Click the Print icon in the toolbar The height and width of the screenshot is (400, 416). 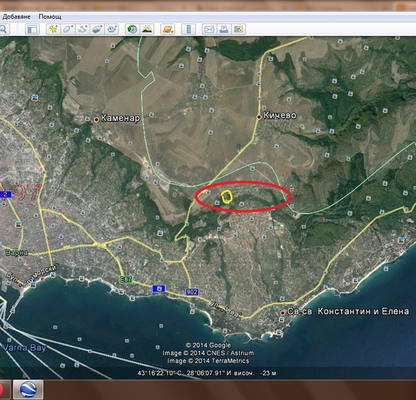[x=224, y=29]
